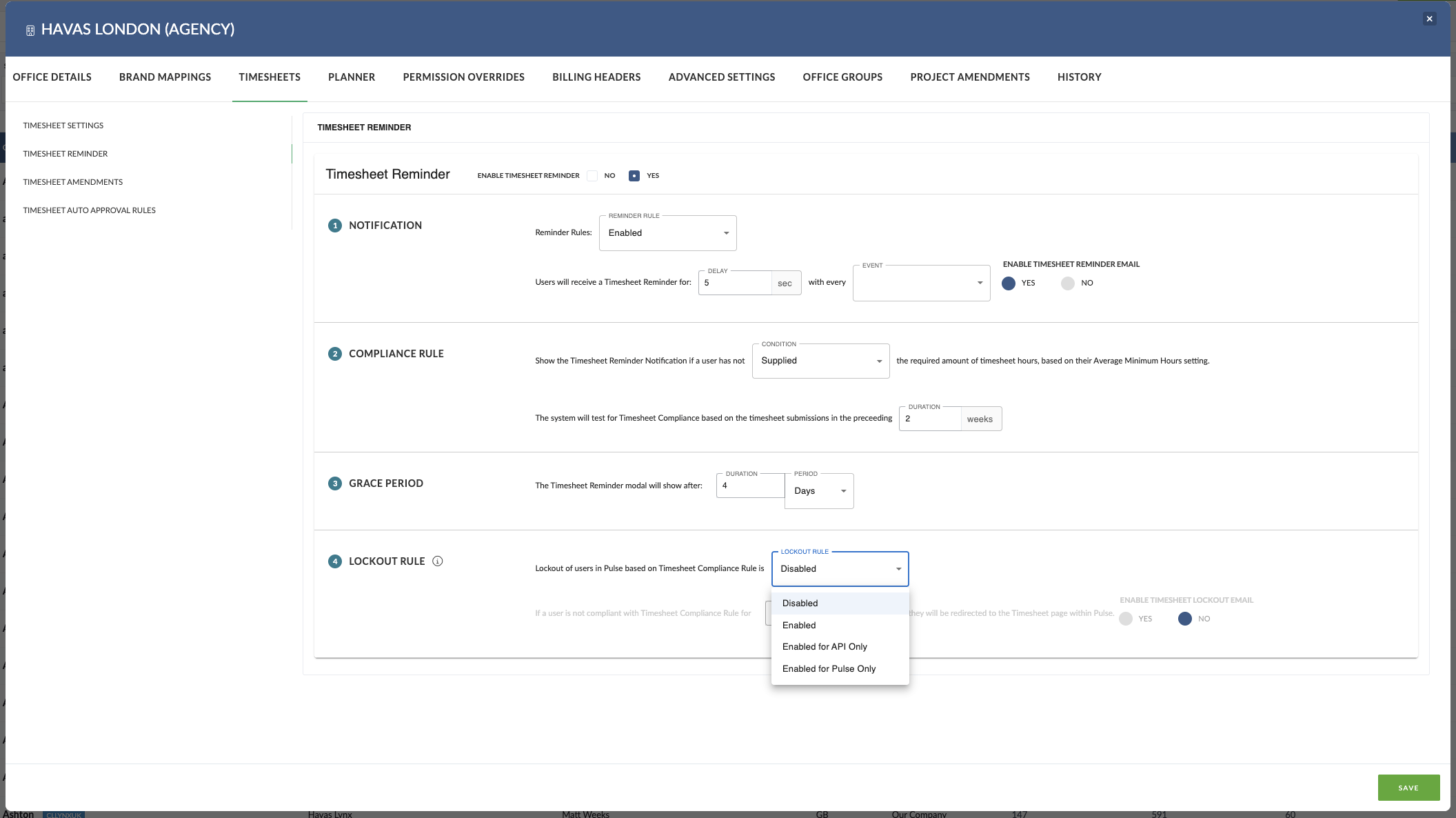Save the timesheet reminder settings
The width and height of the screenshot is (1456, 818).
(1408, 788)
